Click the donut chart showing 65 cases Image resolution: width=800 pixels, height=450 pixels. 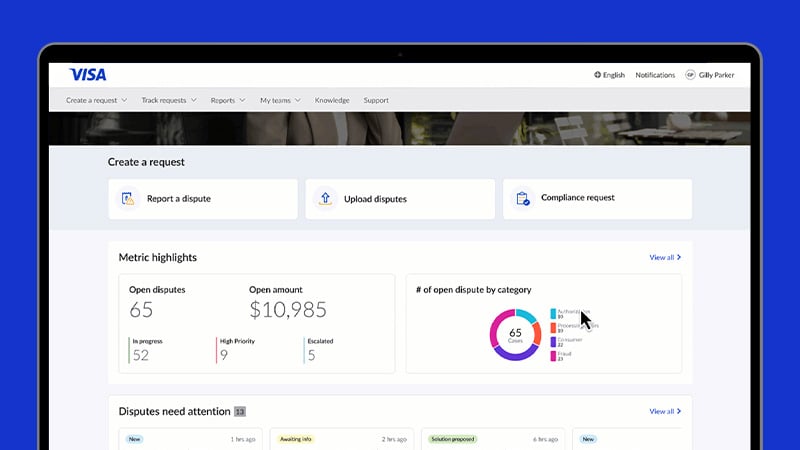(515, 334)
